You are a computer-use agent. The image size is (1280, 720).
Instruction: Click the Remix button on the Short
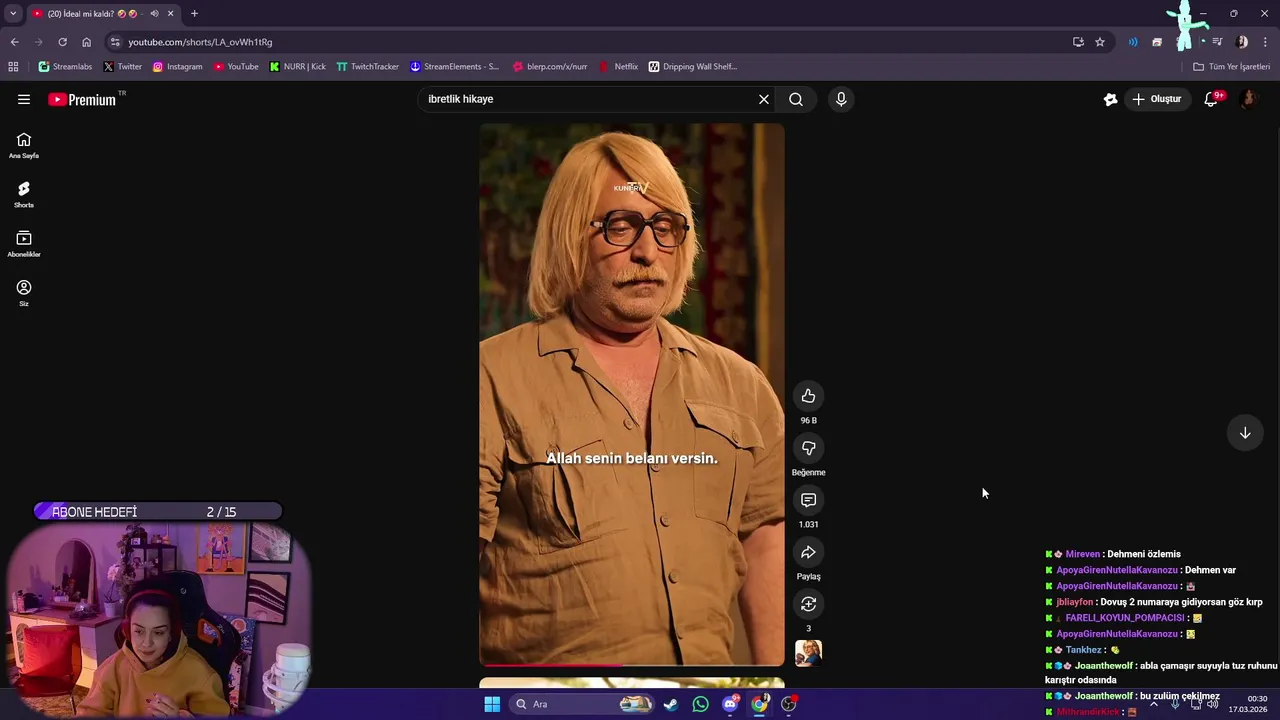coord(808,604)
